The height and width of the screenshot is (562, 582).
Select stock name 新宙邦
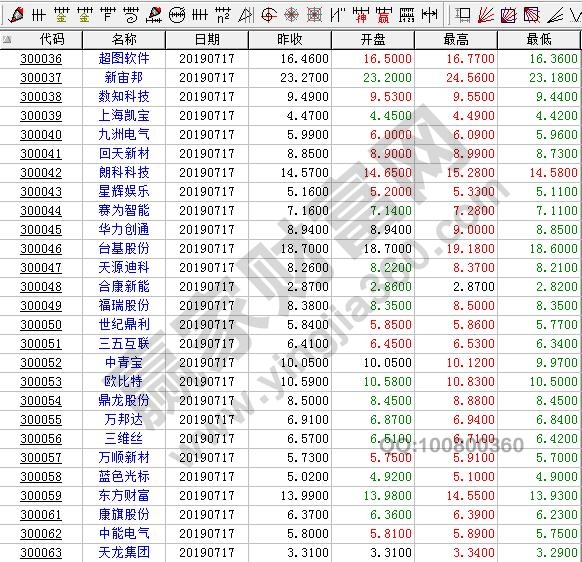click(124, 77)
